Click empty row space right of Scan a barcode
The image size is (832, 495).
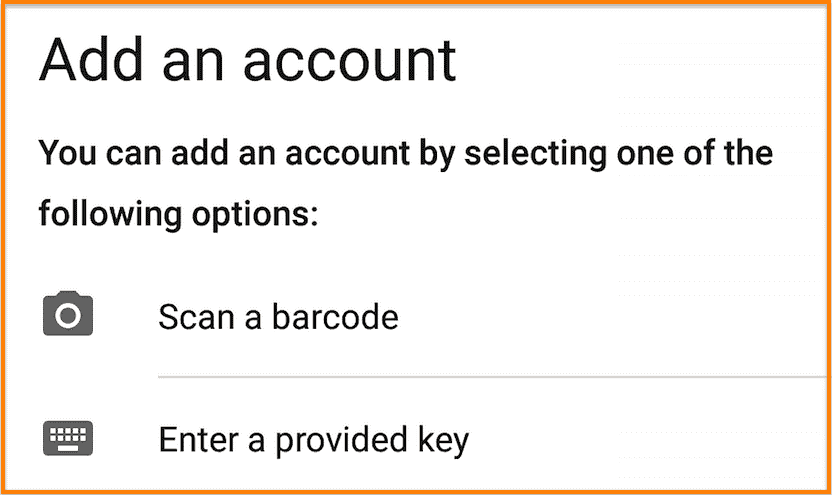coord(610,317)
